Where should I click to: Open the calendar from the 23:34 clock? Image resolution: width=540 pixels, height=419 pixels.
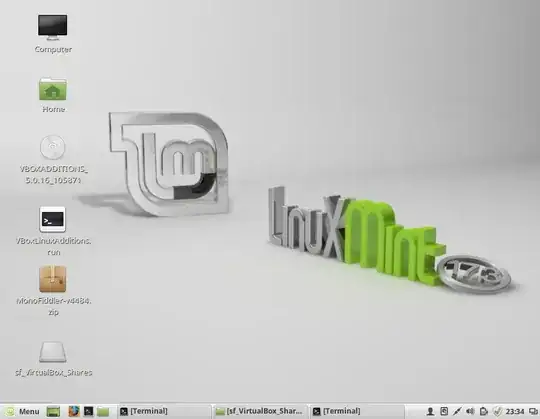pos(515,411)
